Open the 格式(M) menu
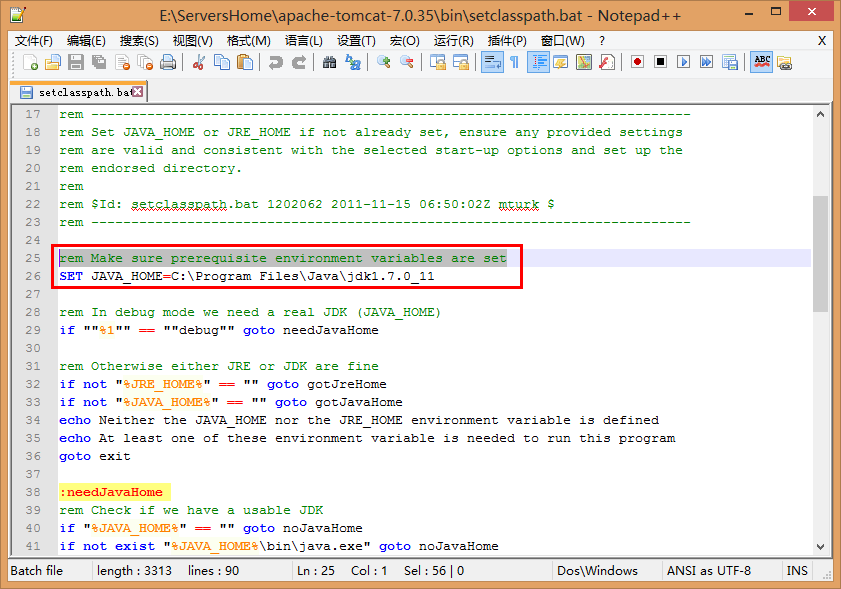This screenshot has width=841, height=589. [x=248, y=41]
